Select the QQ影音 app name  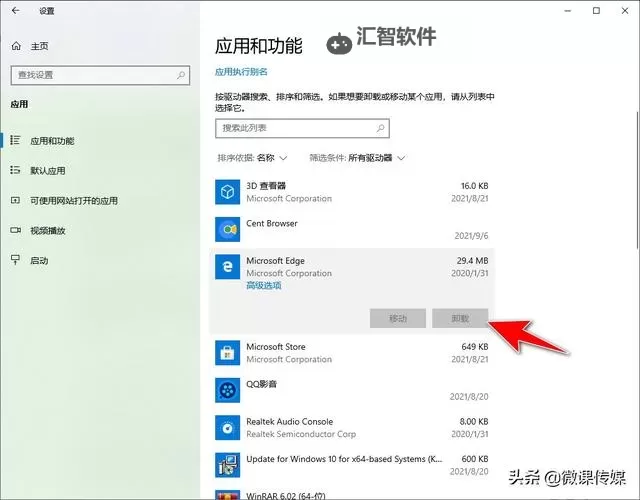261,384
